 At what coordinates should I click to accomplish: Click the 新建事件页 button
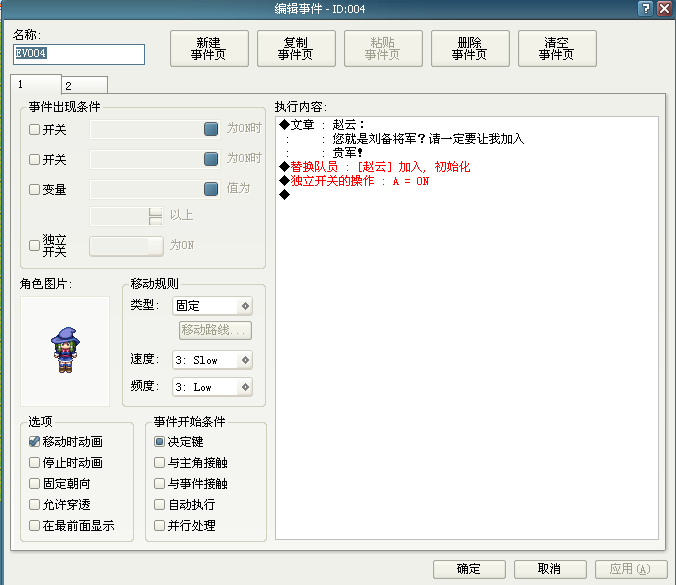tap(209, 48)
